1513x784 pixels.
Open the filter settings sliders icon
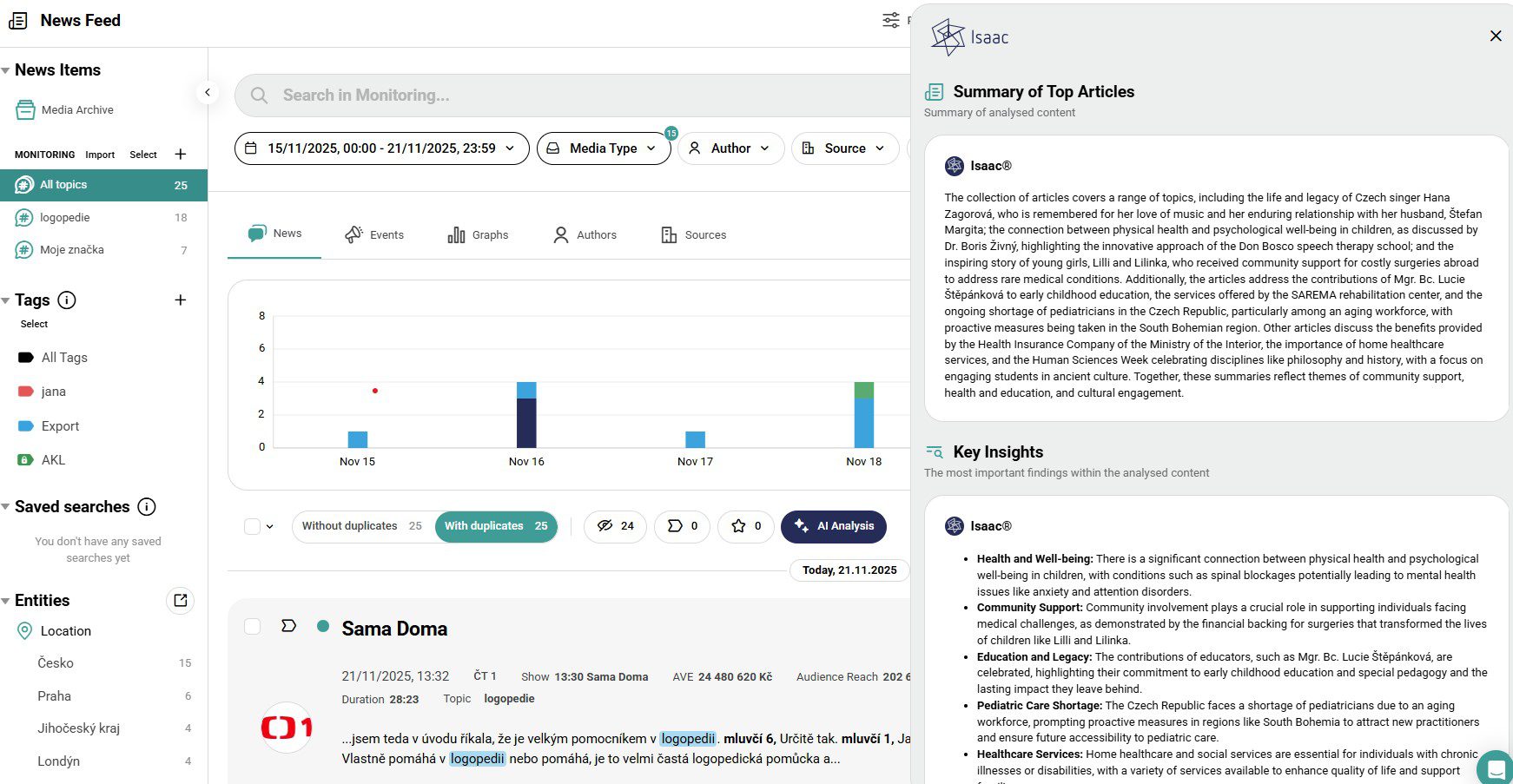pyautogui.click(x=891, y=20)
